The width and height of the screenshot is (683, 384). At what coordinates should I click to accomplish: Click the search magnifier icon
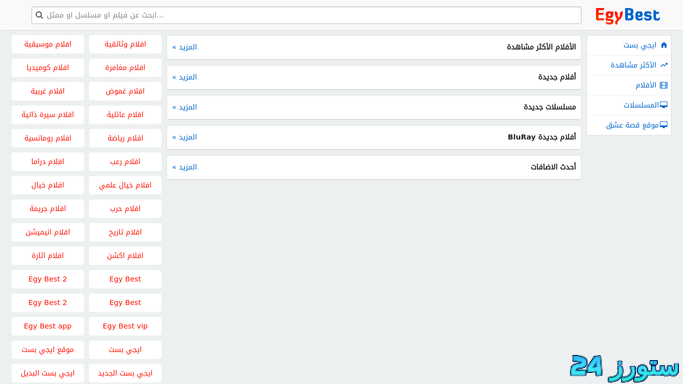coord(39,15)
